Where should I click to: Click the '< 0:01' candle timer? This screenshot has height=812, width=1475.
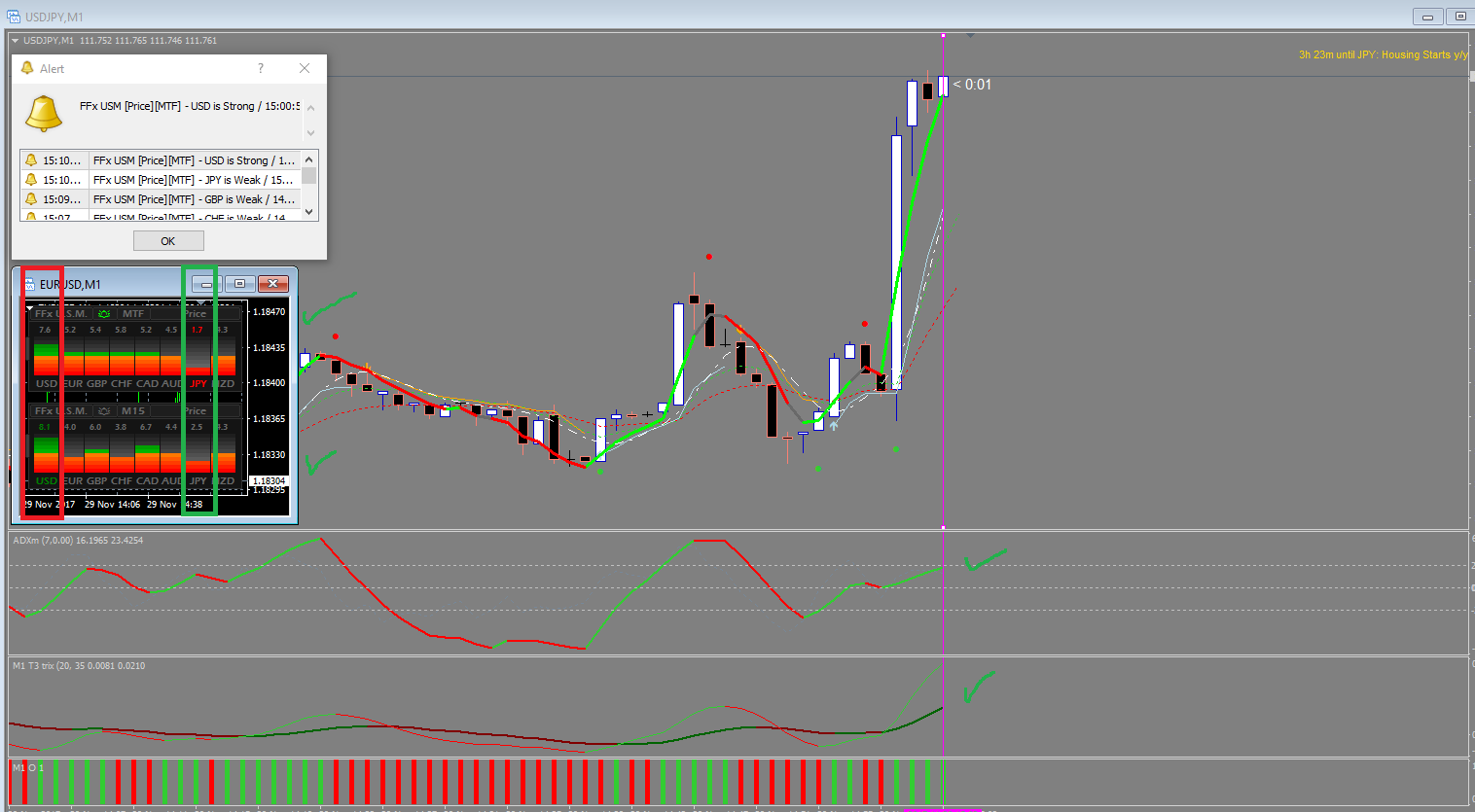tap(972, 85)
